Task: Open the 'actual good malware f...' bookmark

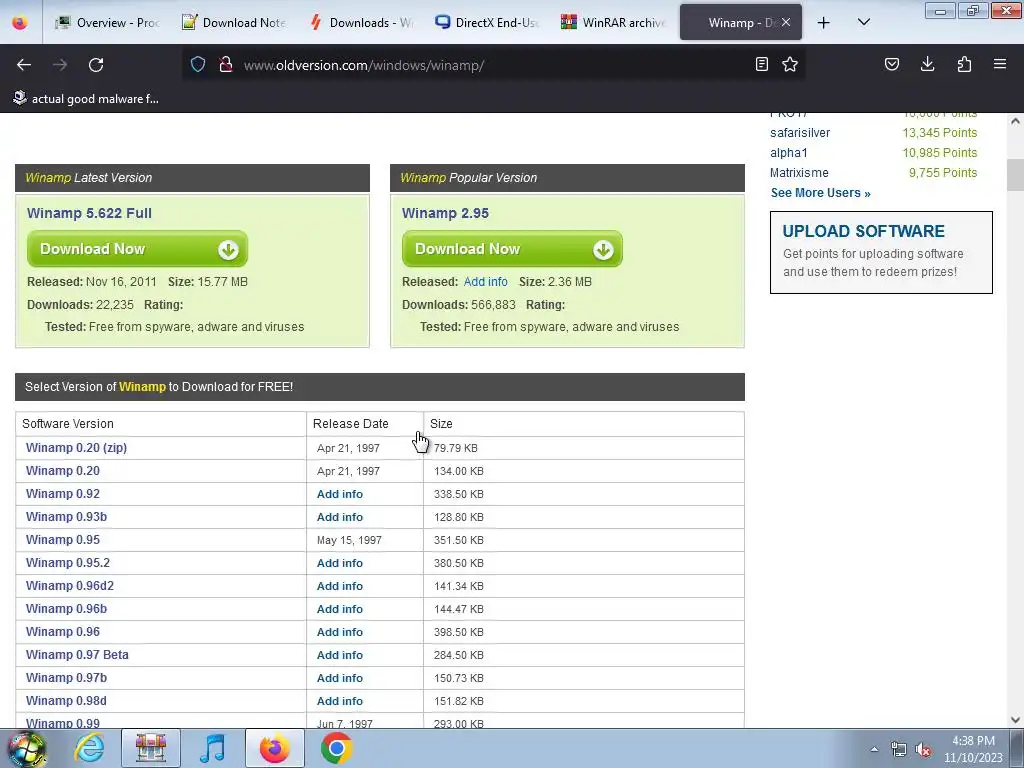Action: pyautogui.click(x=86, y=99)
